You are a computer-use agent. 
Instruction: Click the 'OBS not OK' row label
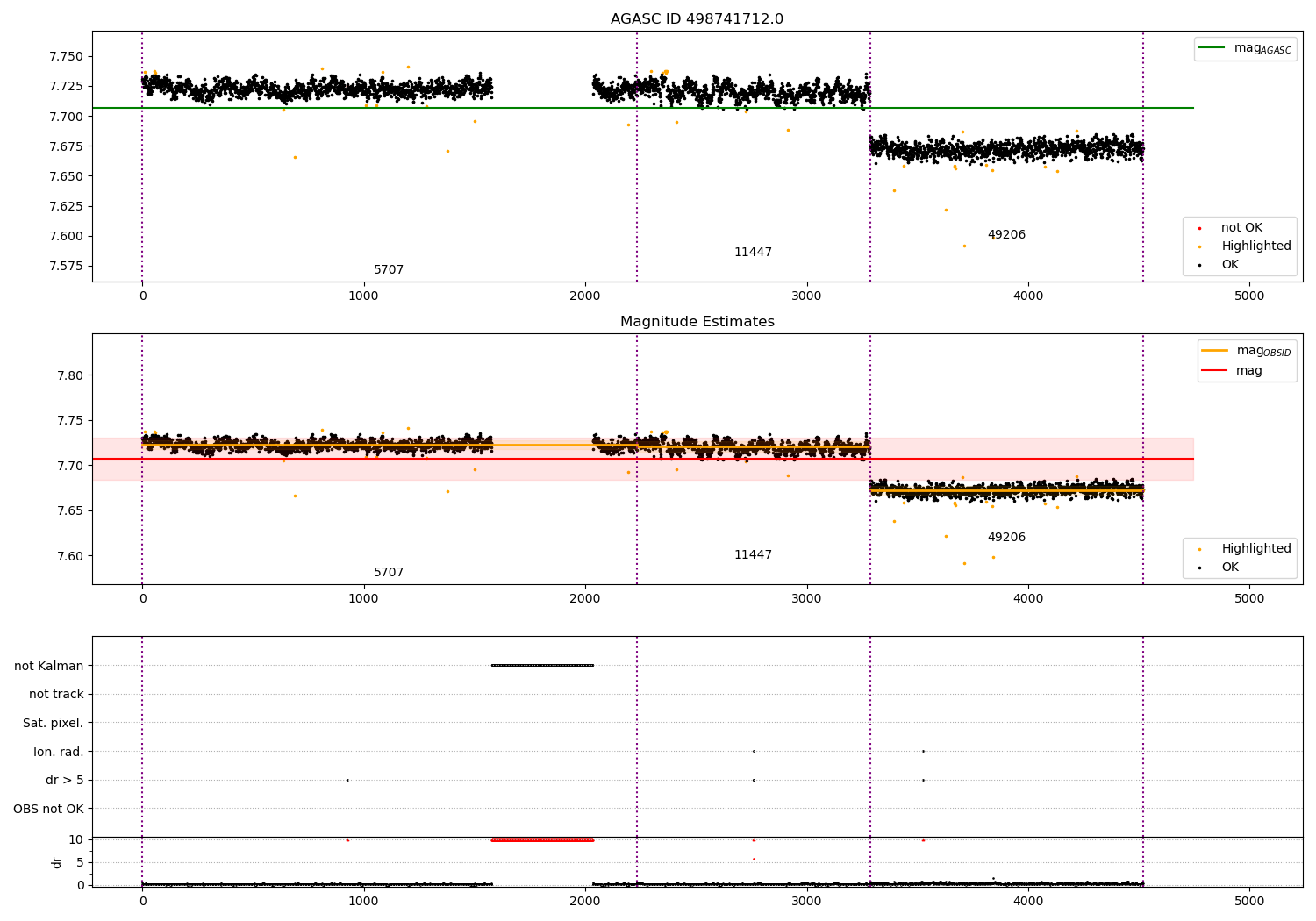tap(49, 809)
